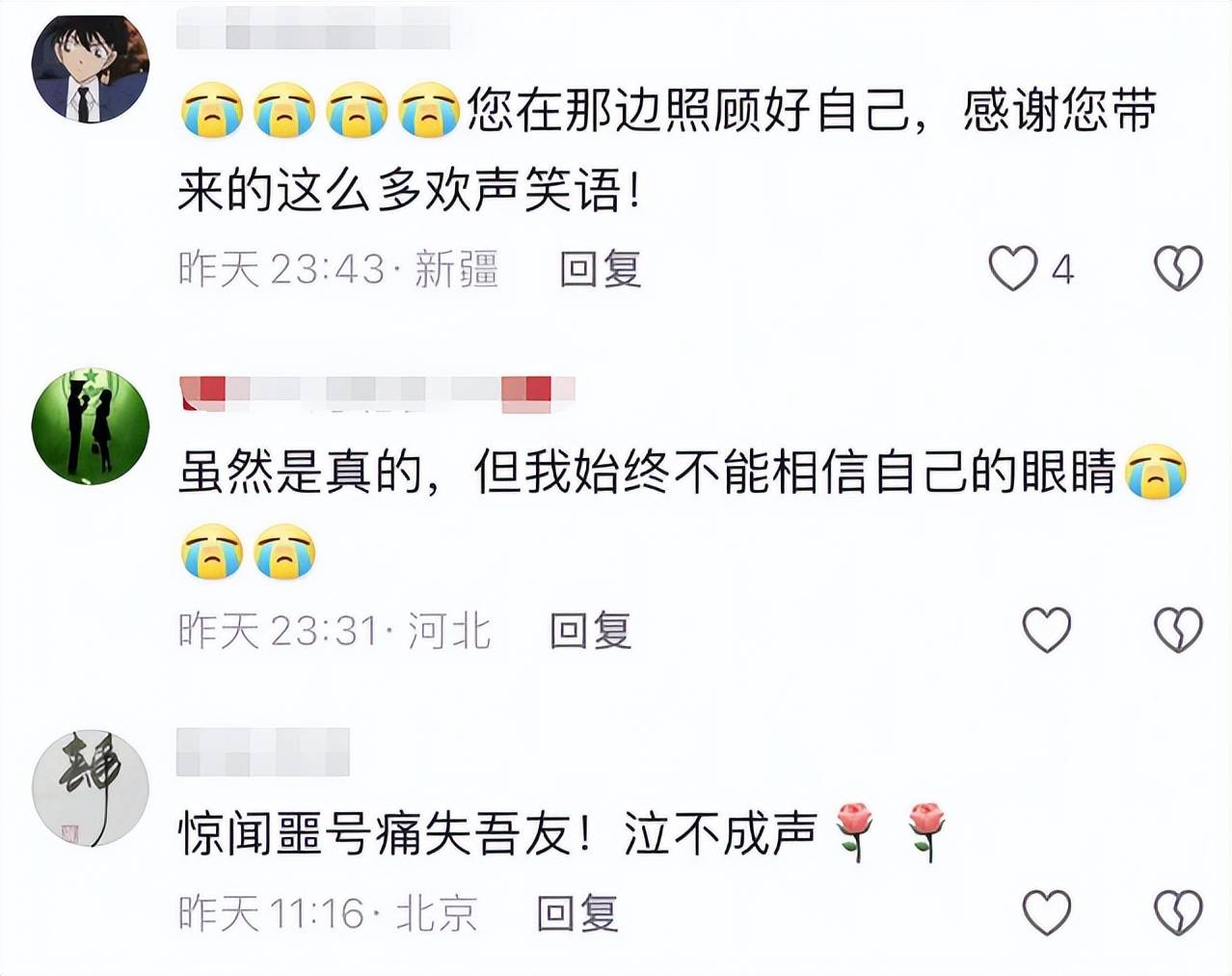This screenshot has height=976, width=1232.
Task: Dislike the 新疆 comment with broken heart
Action: click(1178, 268)
